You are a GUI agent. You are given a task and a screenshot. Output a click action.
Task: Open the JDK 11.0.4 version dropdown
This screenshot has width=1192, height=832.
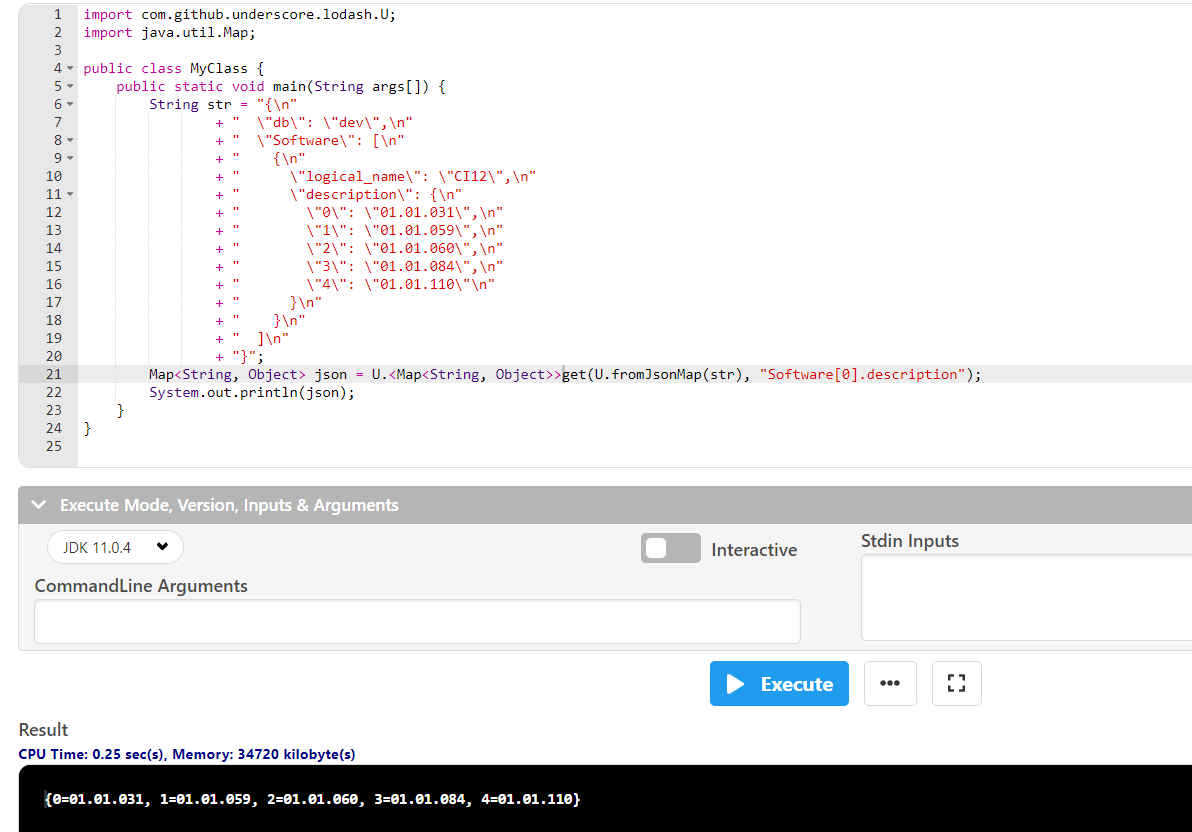click(x=115, y=547)
